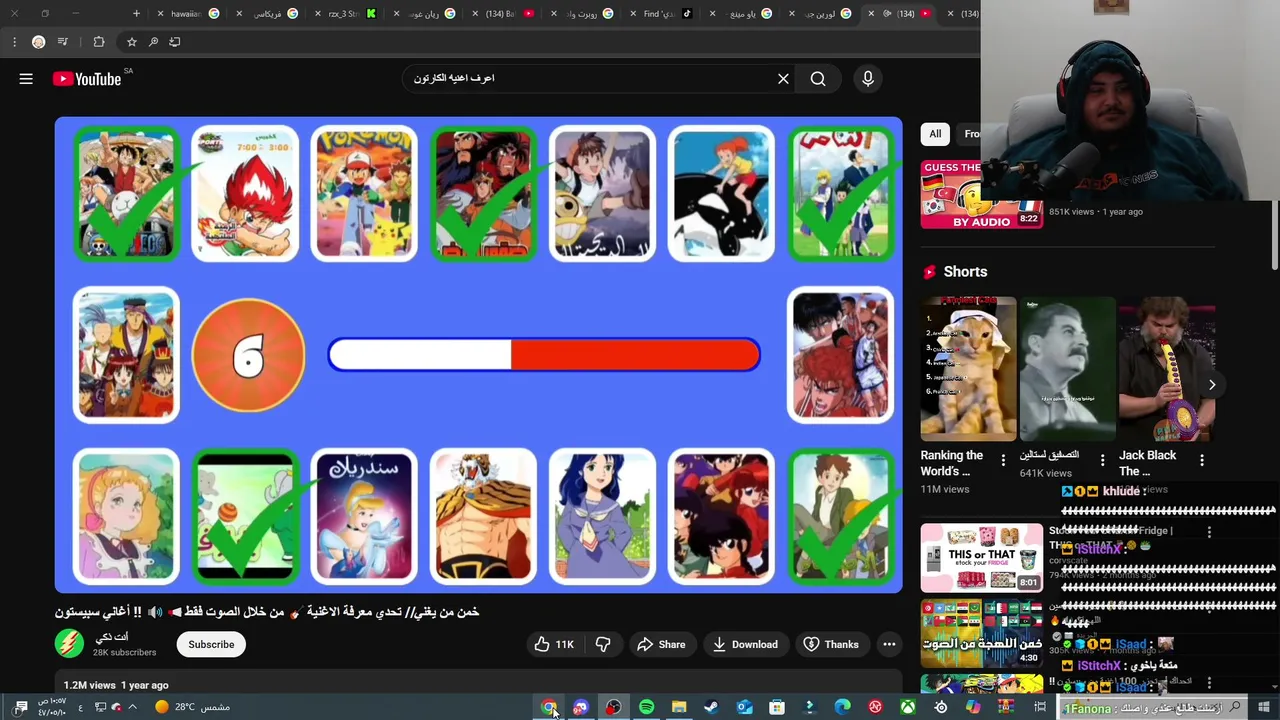
Task: Open Outlook from the taskbar
Action: click(744, 707)
